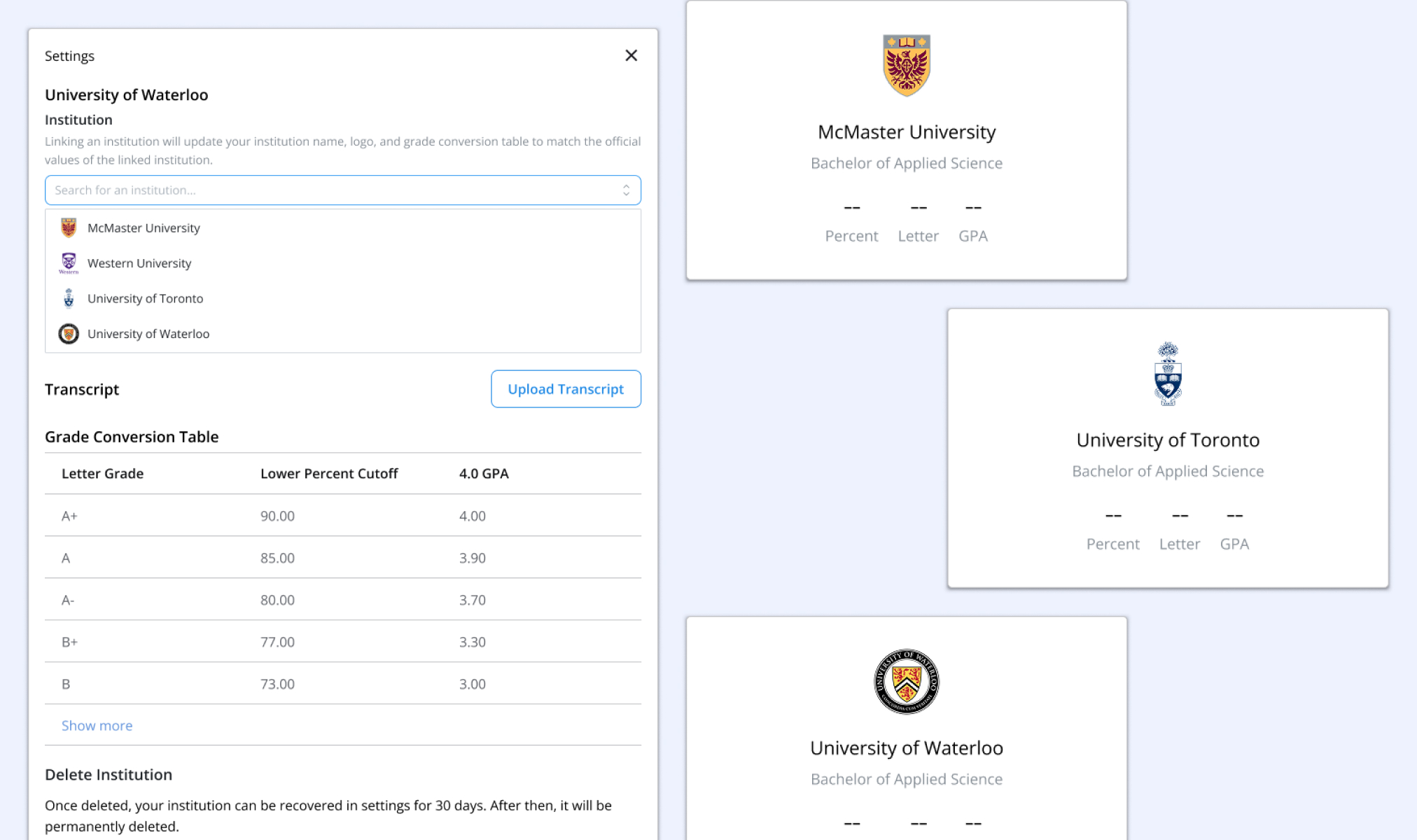Select University of Waterloo from the dropdown
Screen dimensions: 1417x840
(148, 333)
